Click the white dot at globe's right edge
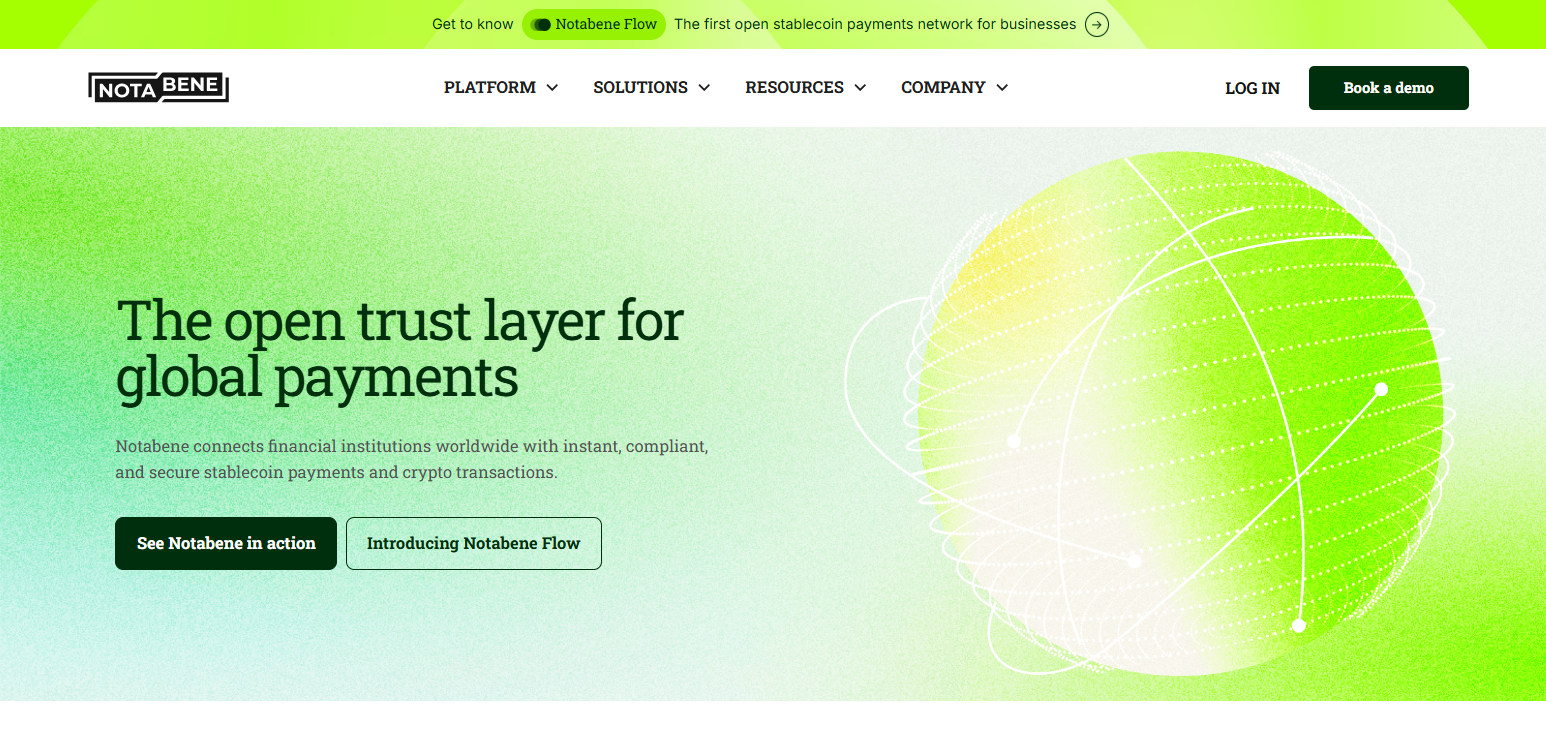This screenshot has height=732, width=1546. [1381, 389]
